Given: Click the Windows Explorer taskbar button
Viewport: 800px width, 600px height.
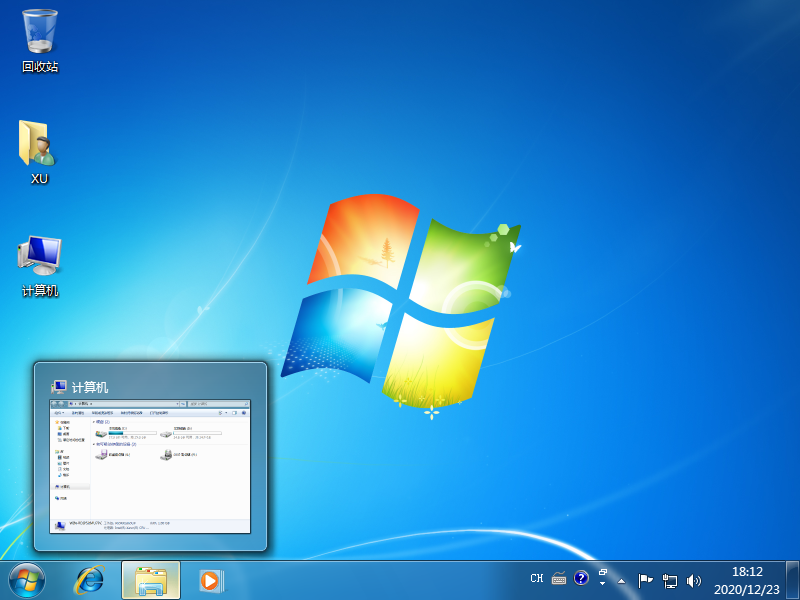Looking at the screenshot, I should (151, 580).
